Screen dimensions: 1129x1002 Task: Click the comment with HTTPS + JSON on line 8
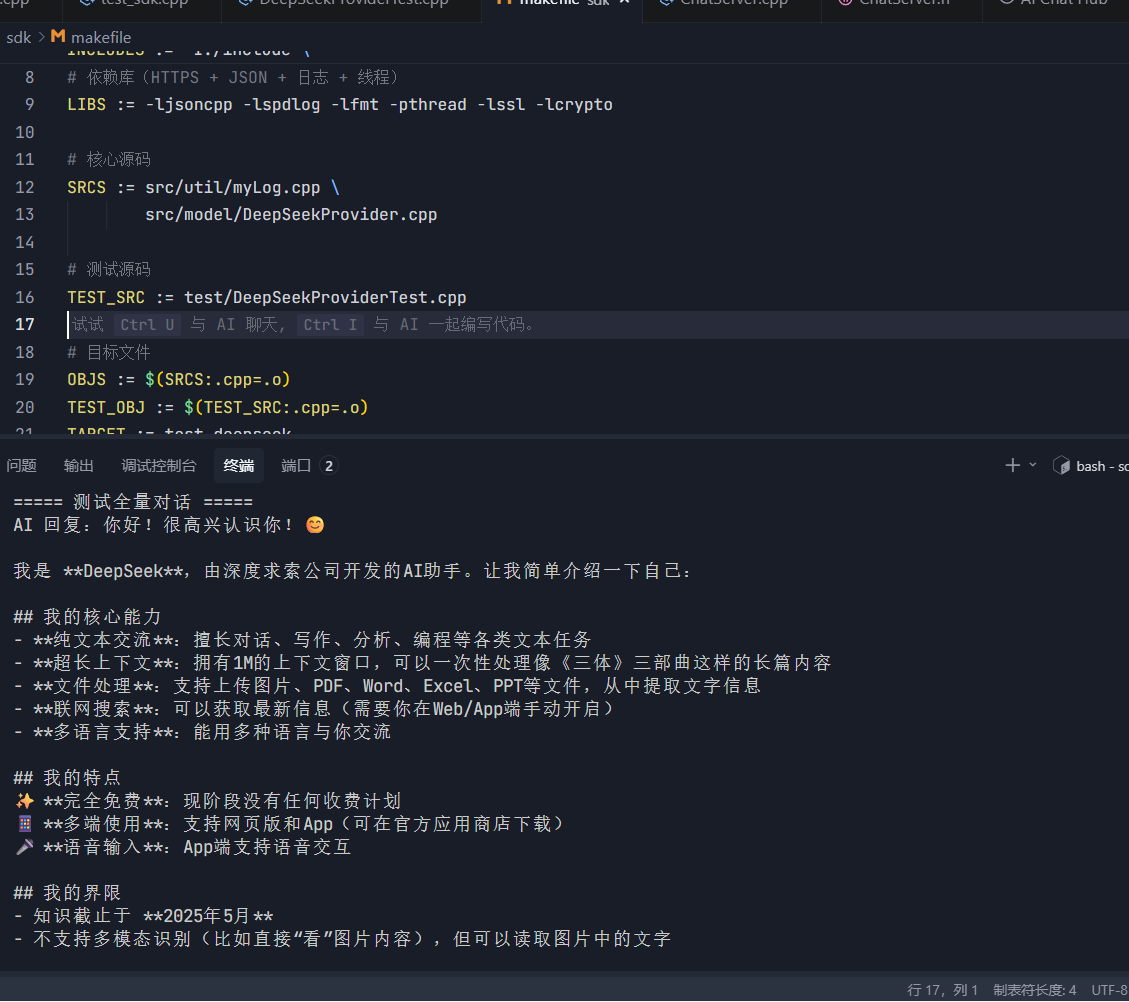click(x=233, y=77)
